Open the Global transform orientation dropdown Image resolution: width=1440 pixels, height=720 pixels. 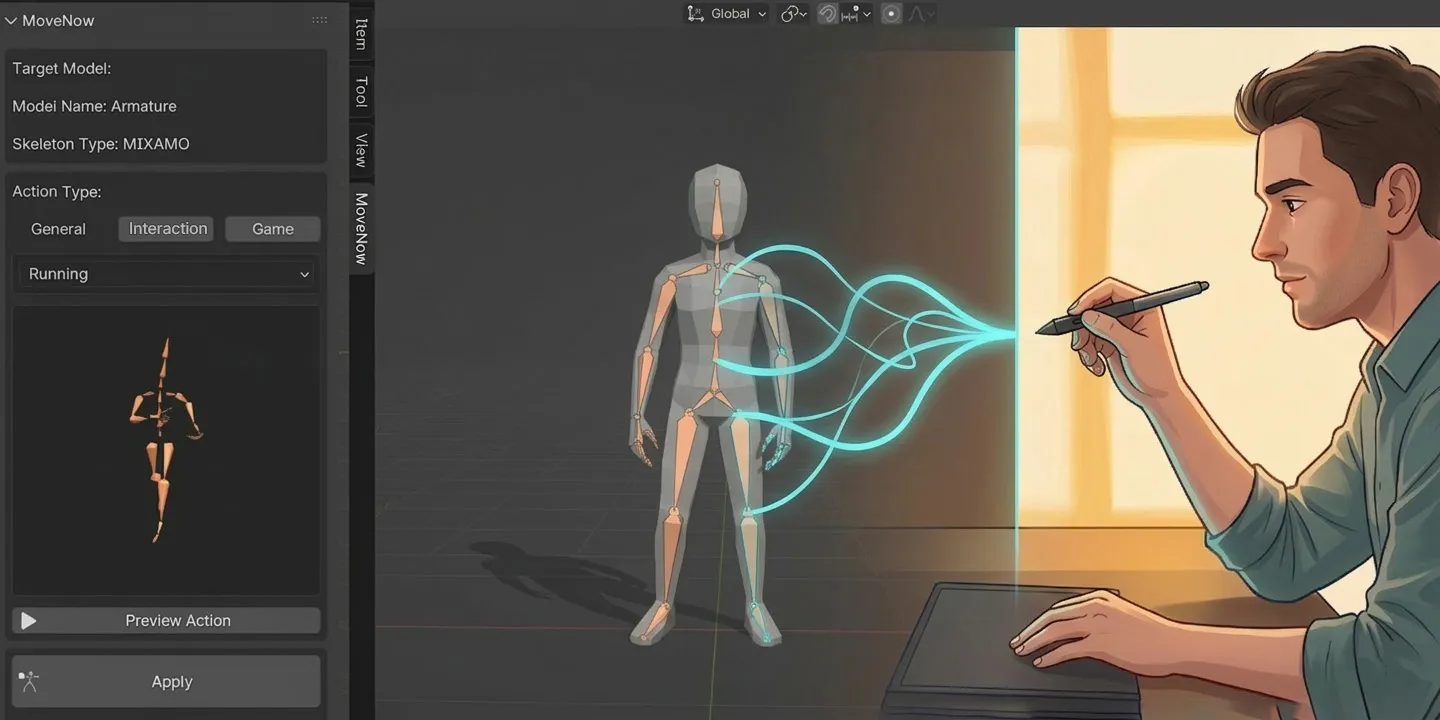[727, 14]
